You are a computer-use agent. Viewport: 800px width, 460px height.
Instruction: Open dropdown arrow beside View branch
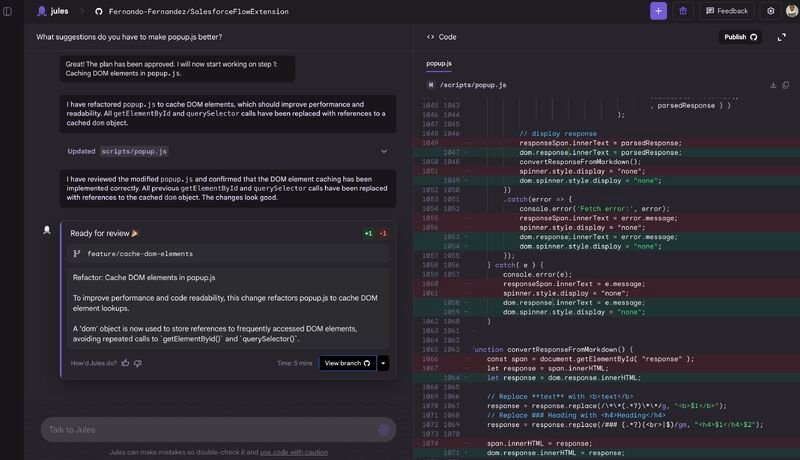pyautogui.click(x=383, y=363)
